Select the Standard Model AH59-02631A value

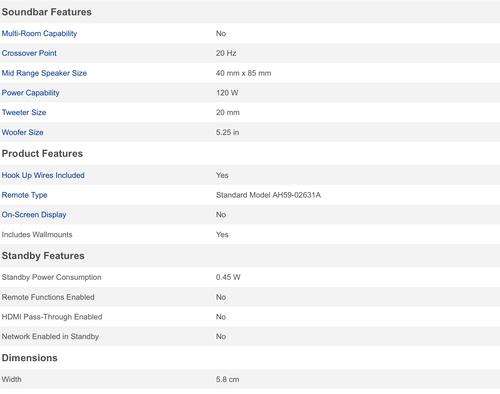click(x=269, y=195)
